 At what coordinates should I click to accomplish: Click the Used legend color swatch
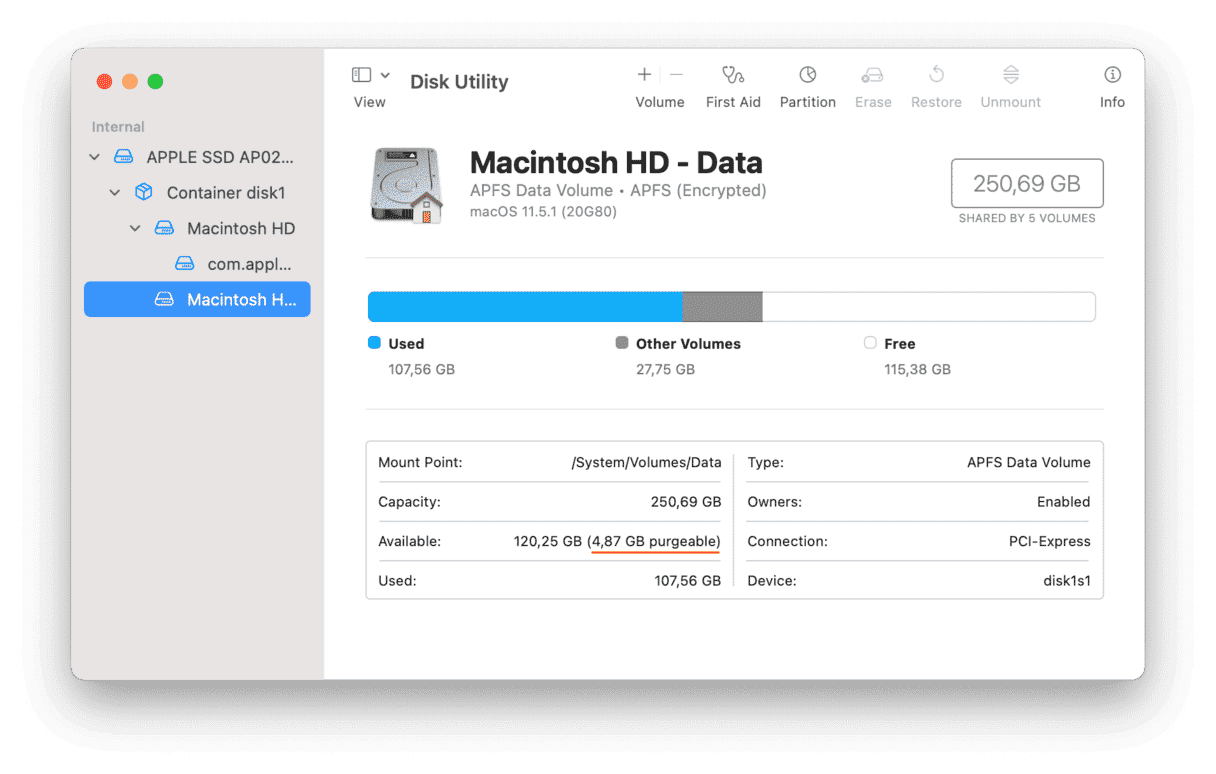tap(374, 343)
